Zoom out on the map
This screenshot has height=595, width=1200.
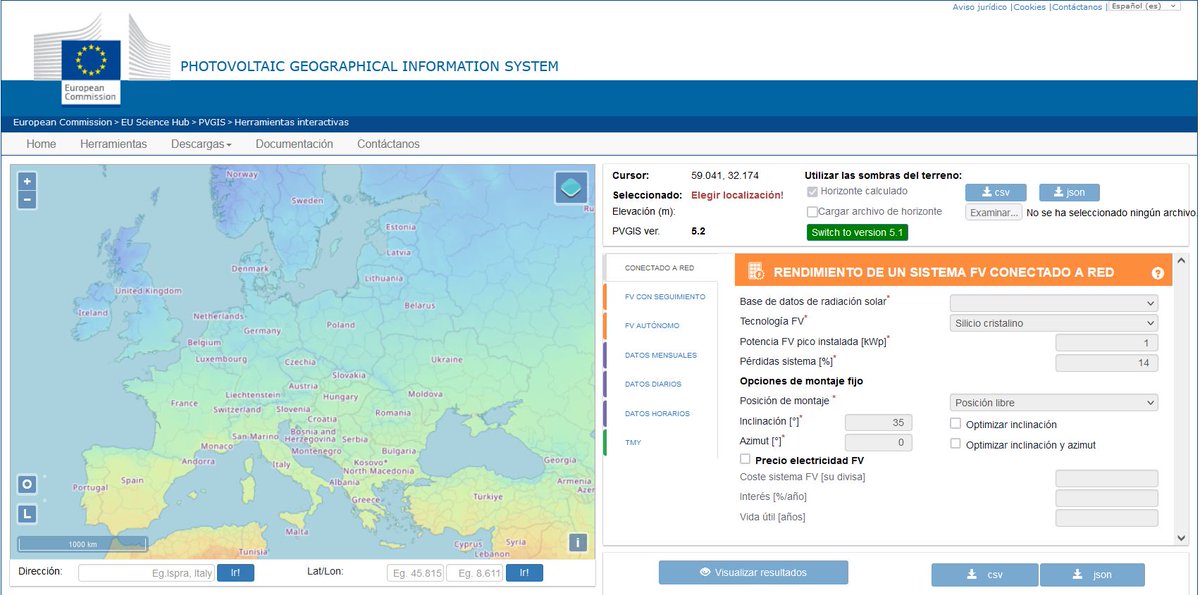click(x=27, y=200)
